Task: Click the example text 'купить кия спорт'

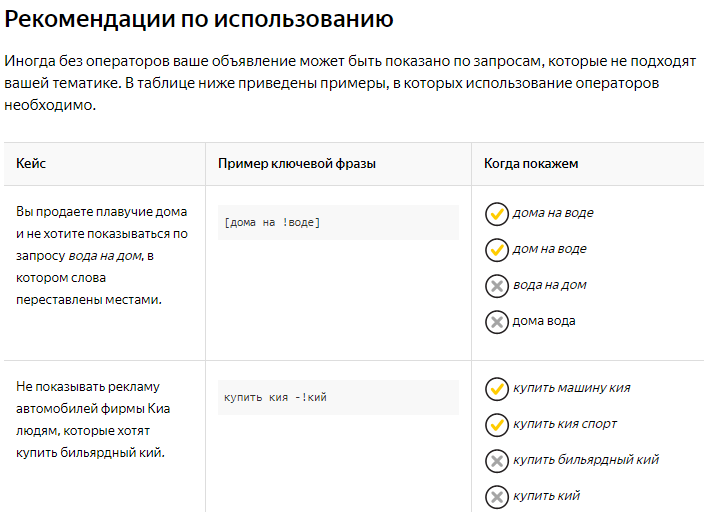Action: pyautogui.click(x=565, y=424)
